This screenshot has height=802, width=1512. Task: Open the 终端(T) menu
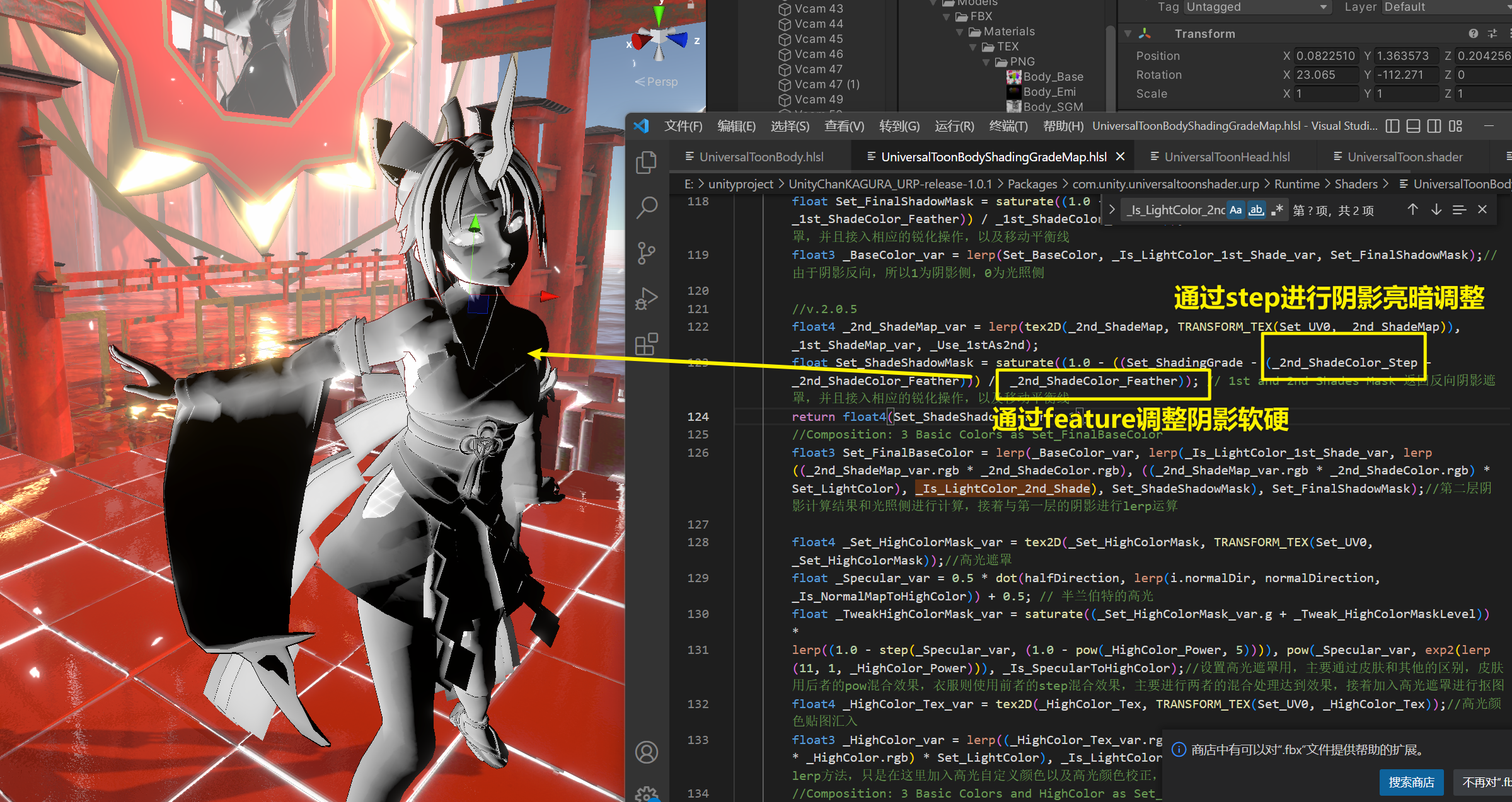coord(1008,126)
